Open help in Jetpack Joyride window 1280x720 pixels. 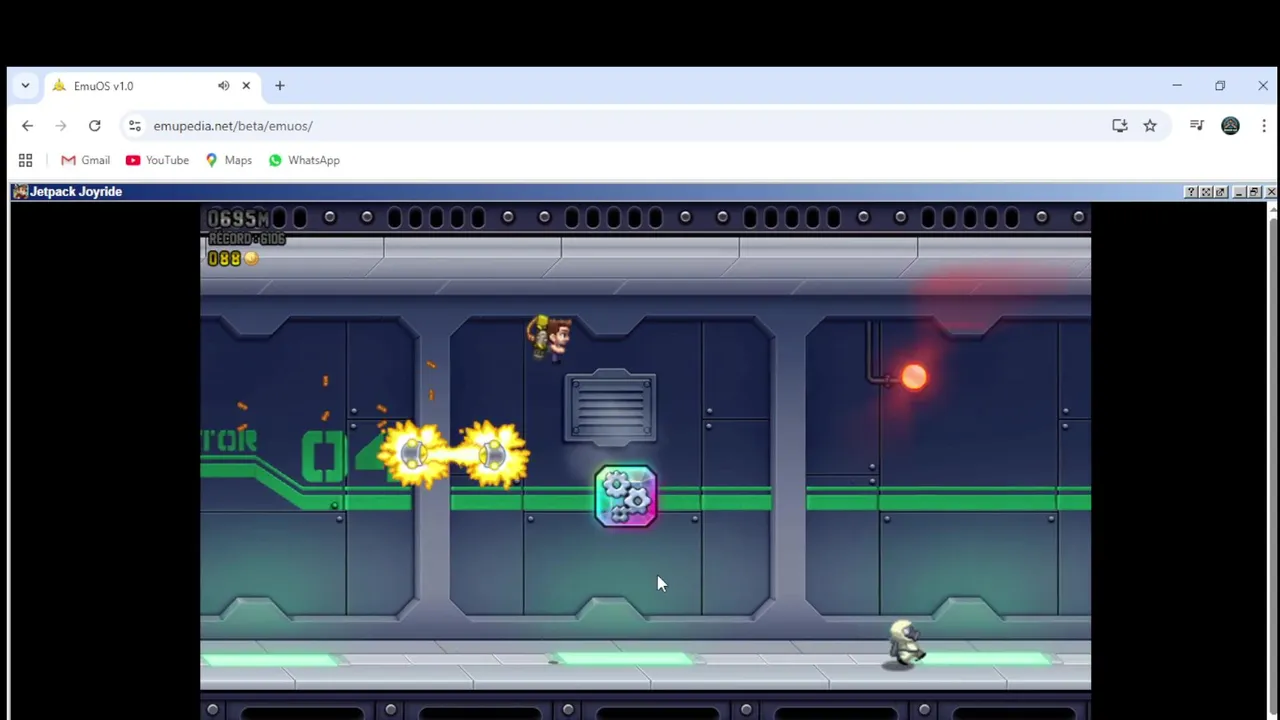pos(1190,192)
